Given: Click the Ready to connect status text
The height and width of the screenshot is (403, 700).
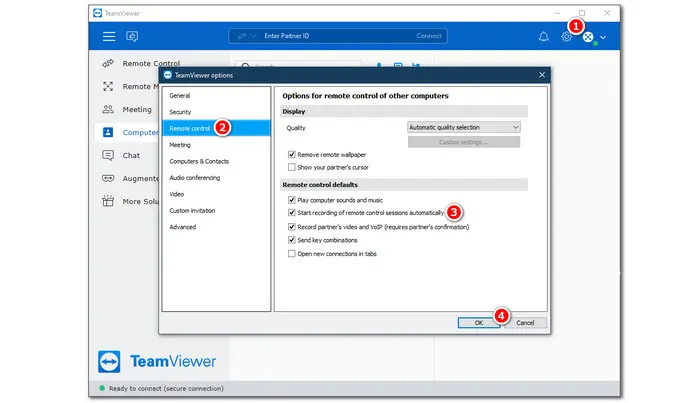Looking at the screenshot, I should coord(166,388).
